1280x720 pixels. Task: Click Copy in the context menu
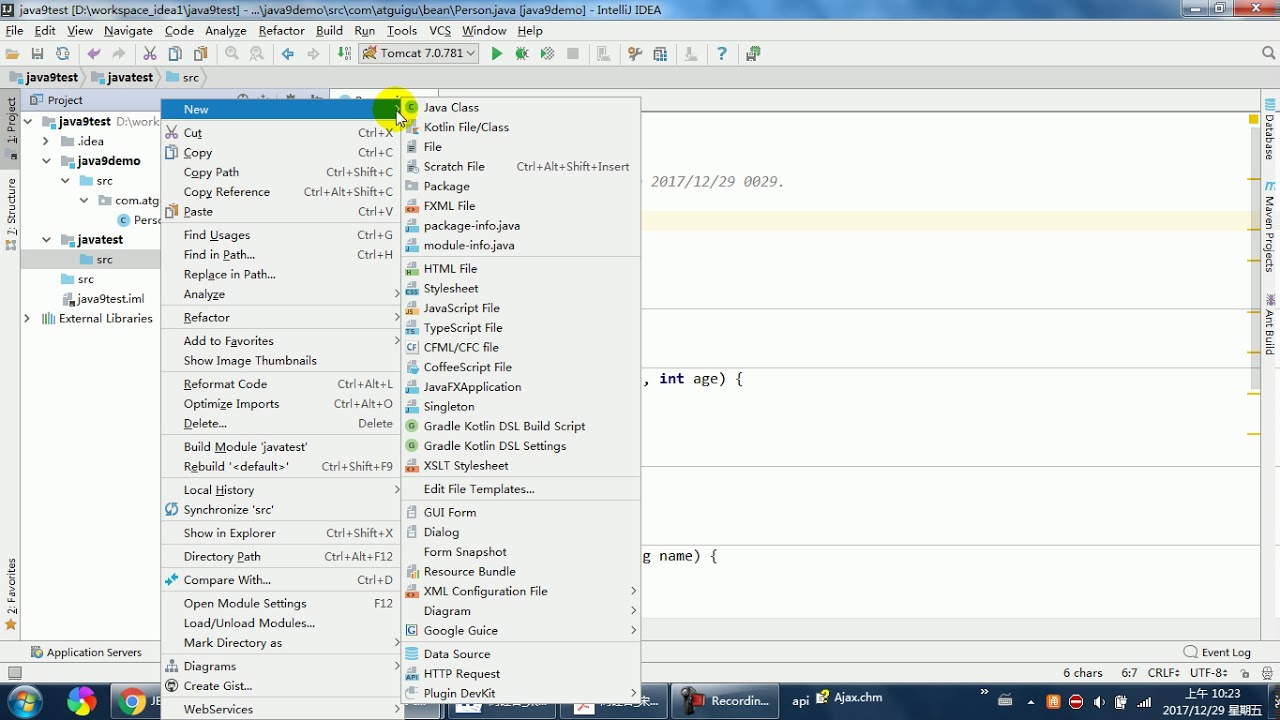pyautogui.click(x=281, y=153)
